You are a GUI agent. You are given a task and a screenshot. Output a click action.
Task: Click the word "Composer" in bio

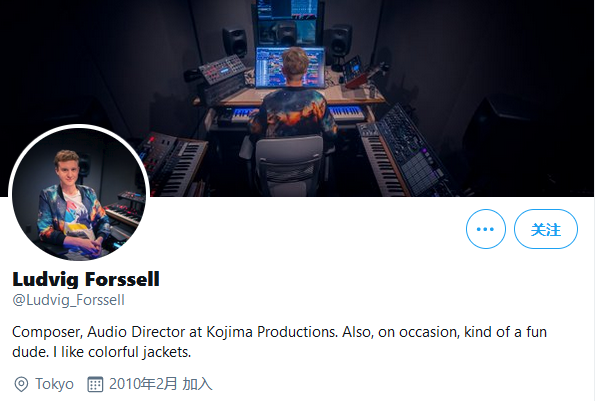48,332
